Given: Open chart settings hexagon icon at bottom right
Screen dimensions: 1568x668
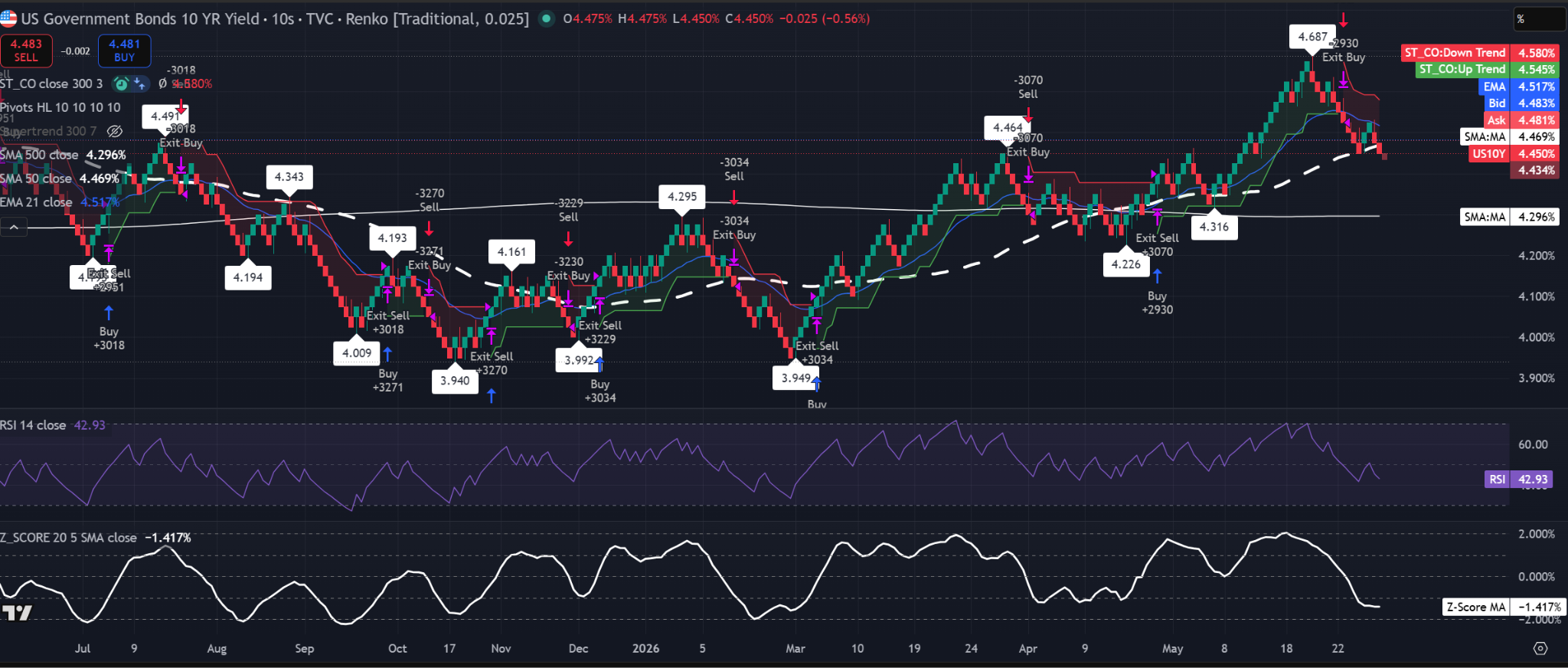Looking at the screenshot, I should coord(1540,649).
